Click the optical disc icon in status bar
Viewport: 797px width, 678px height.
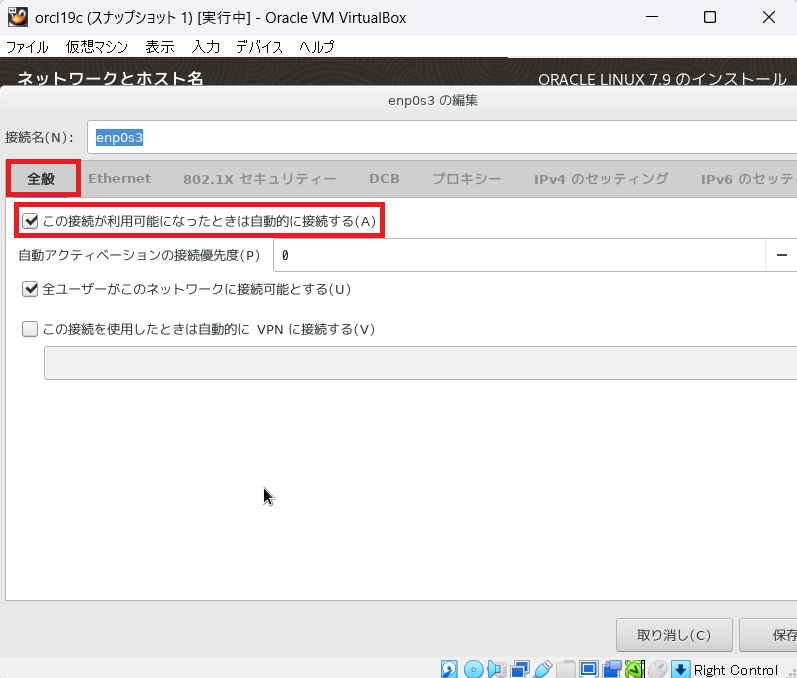pos(474,669)
